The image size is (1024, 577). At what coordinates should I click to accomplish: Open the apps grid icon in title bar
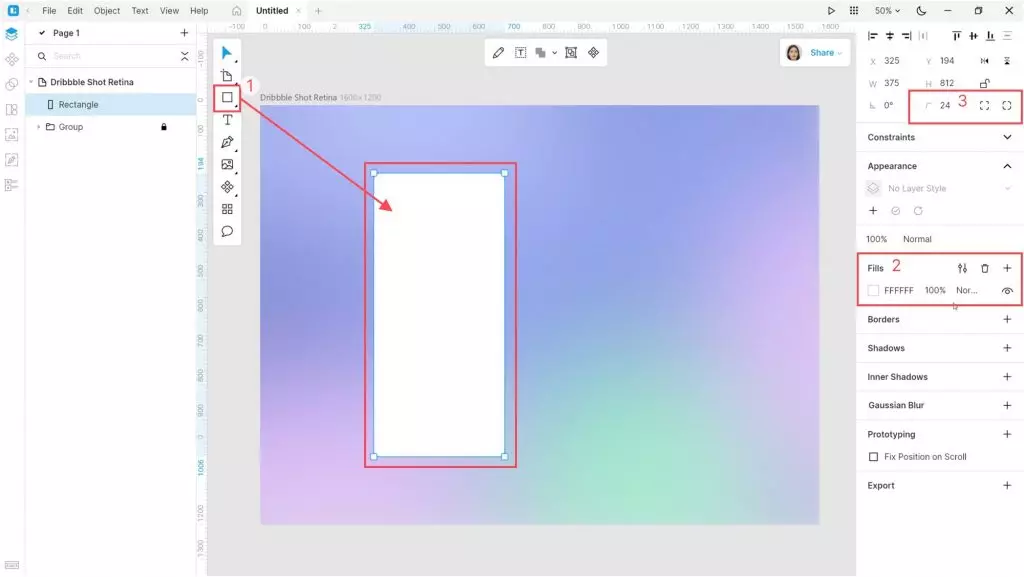854,11
